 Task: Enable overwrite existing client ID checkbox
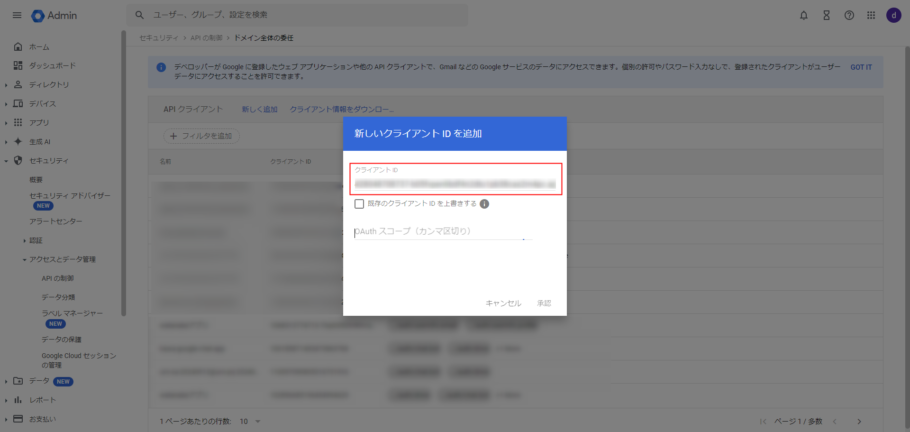pyautogui.click(x=359, y=204)
